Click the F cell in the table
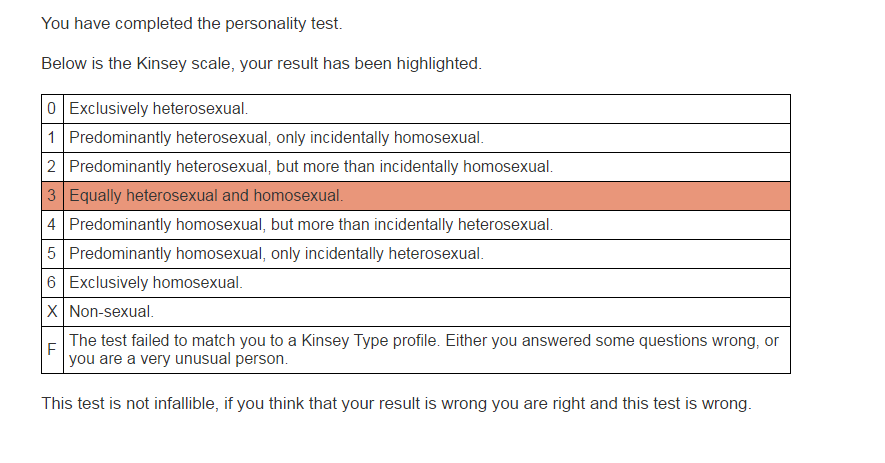The image size is (885, 463). [52, 350]
